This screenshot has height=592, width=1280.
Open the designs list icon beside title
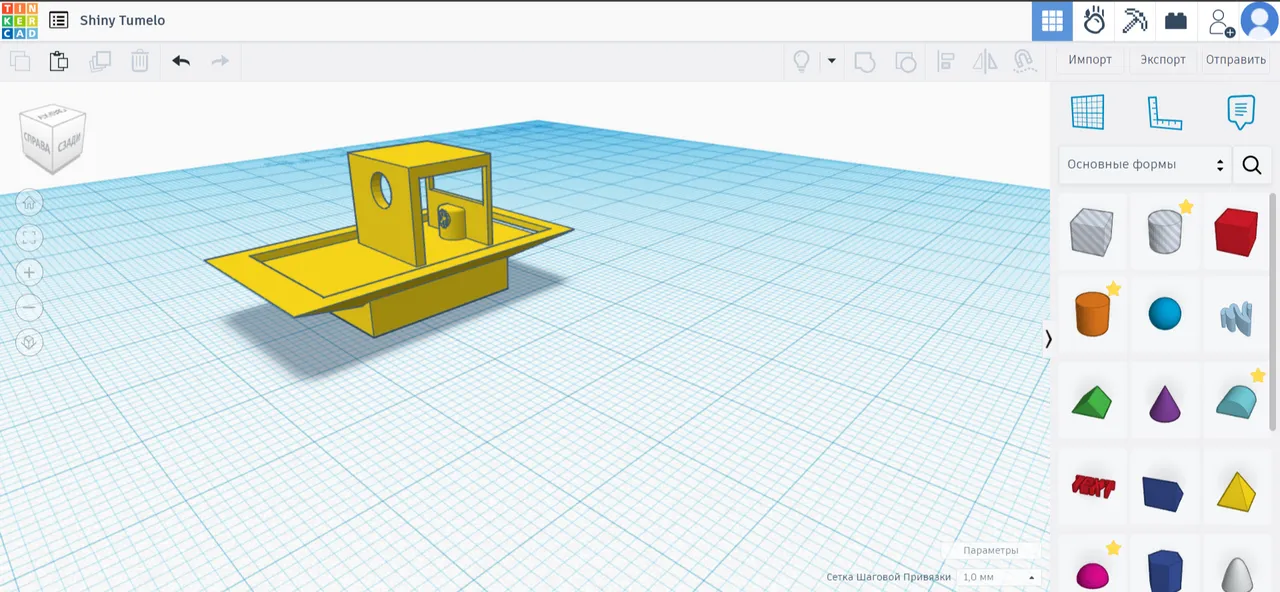coord(59,20)
